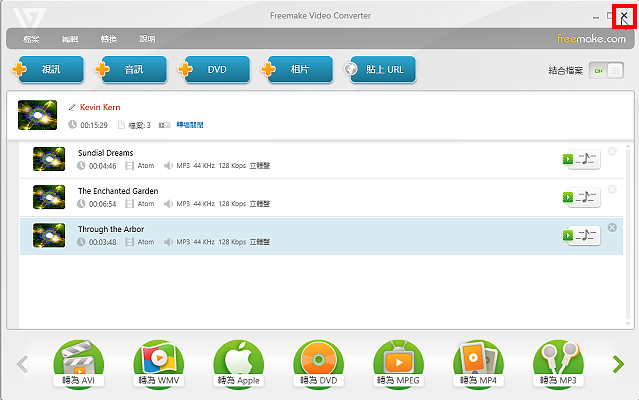Remove Sundial Dreams with its X icon
This screenshot has width=639, height=400.
(x=612, y=151)
